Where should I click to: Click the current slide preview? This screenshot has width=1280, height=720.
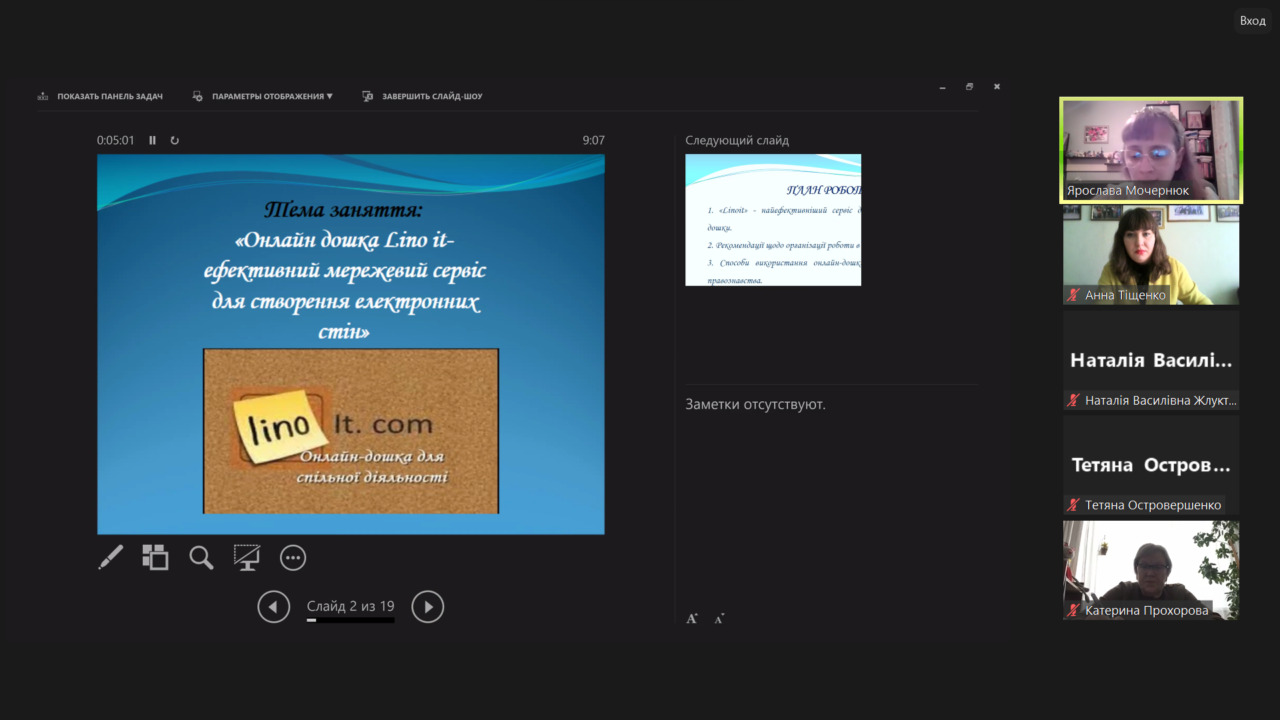pyautogui.click(x=351, y=344)
